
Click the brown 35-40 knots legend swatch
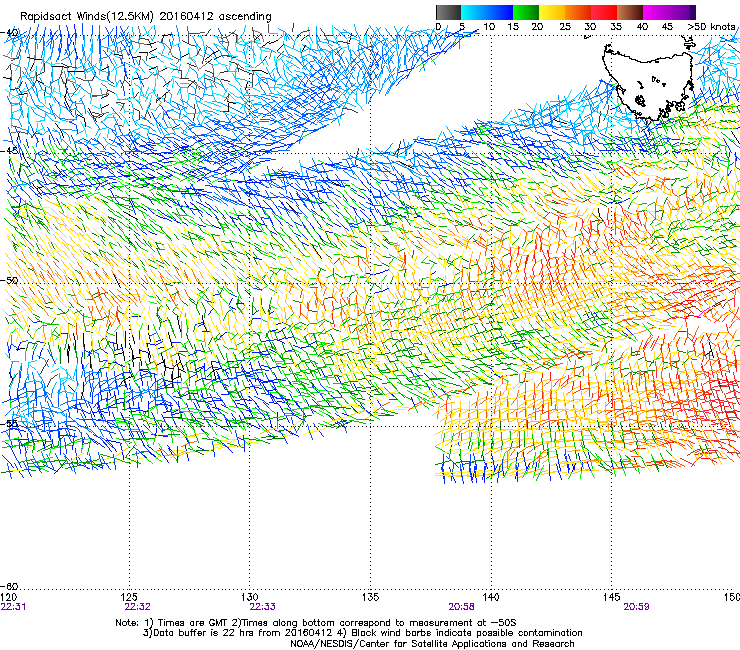[x=630, y=12]
